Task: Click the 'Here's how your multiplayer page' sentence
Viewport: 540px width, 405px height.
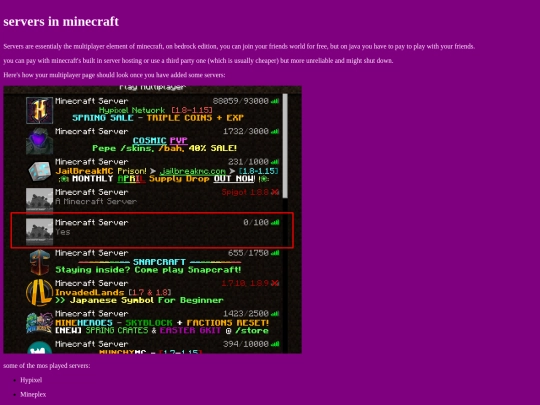Action: [x=114, y=75]
